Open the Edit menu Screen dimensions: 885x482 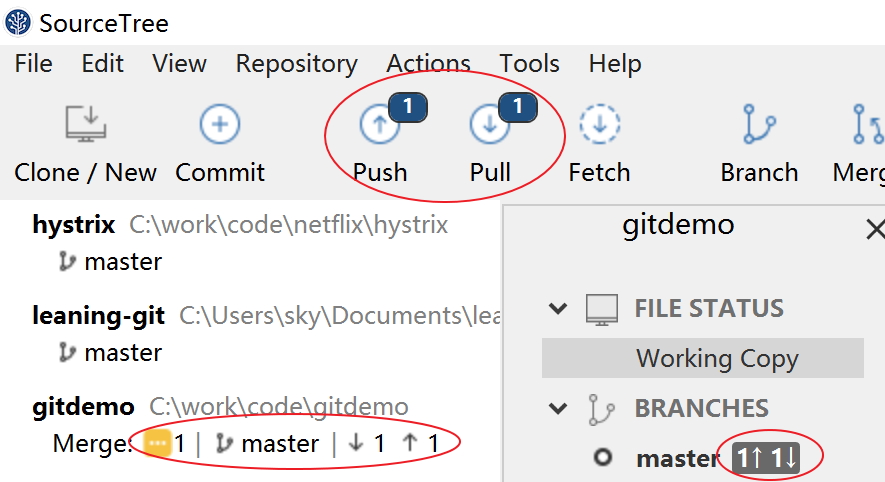(103, 64)
